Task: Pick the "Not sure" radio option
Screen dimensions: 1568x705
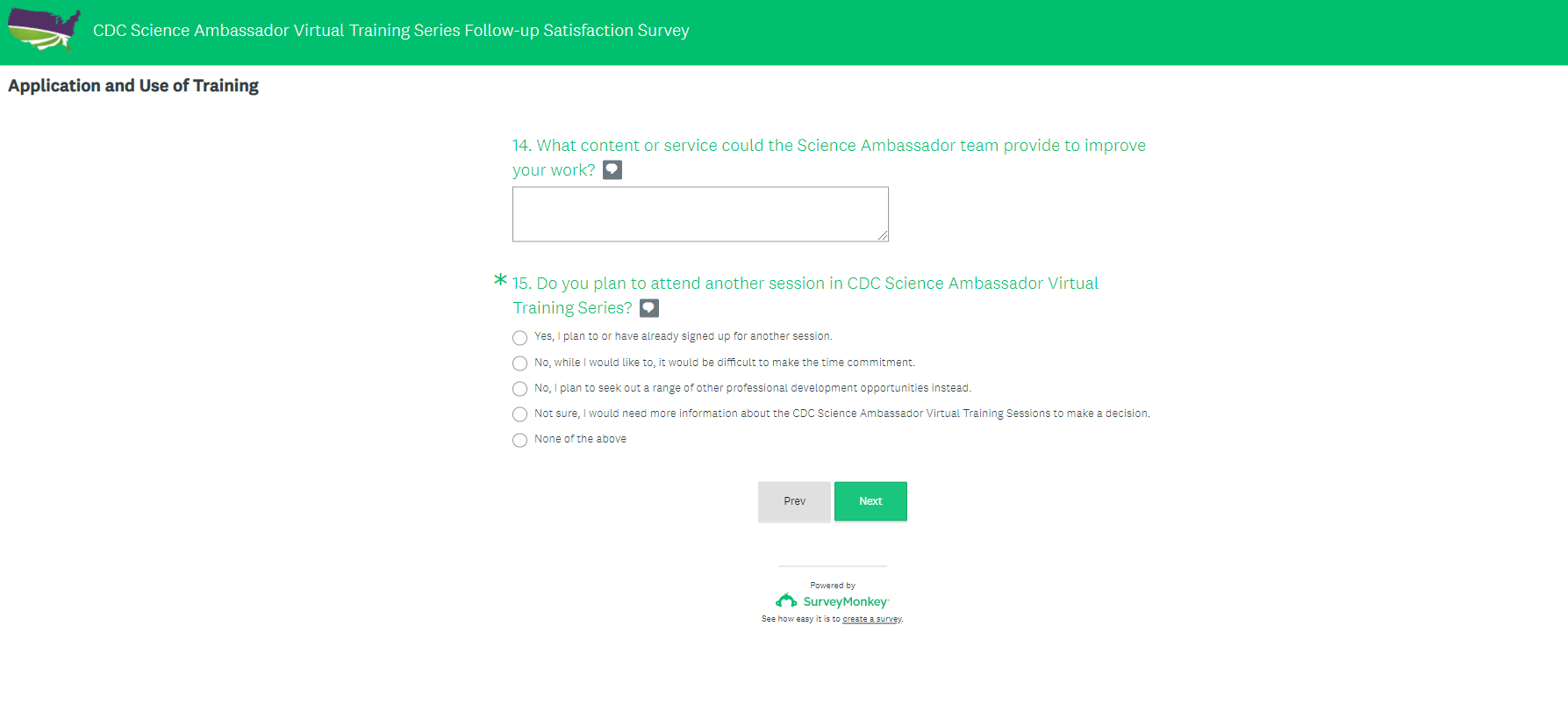Action: click(520, 414)
